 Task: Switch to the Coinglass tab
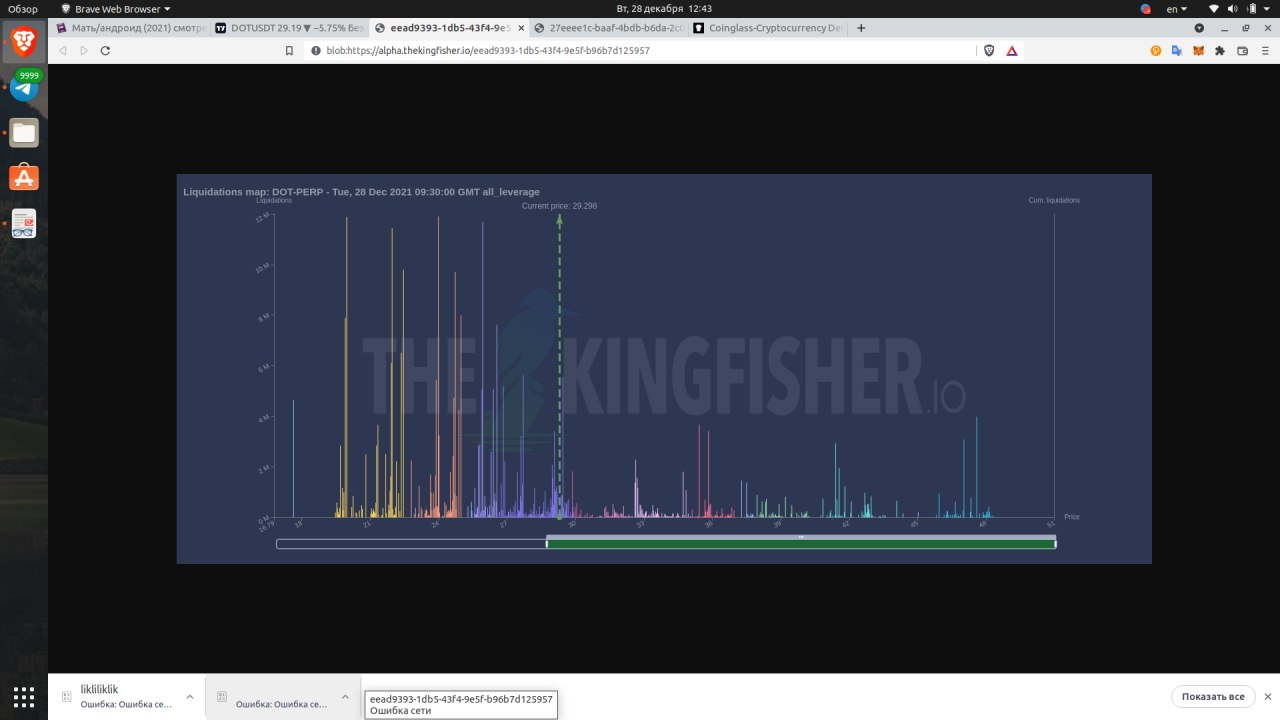tap(767, 28)
